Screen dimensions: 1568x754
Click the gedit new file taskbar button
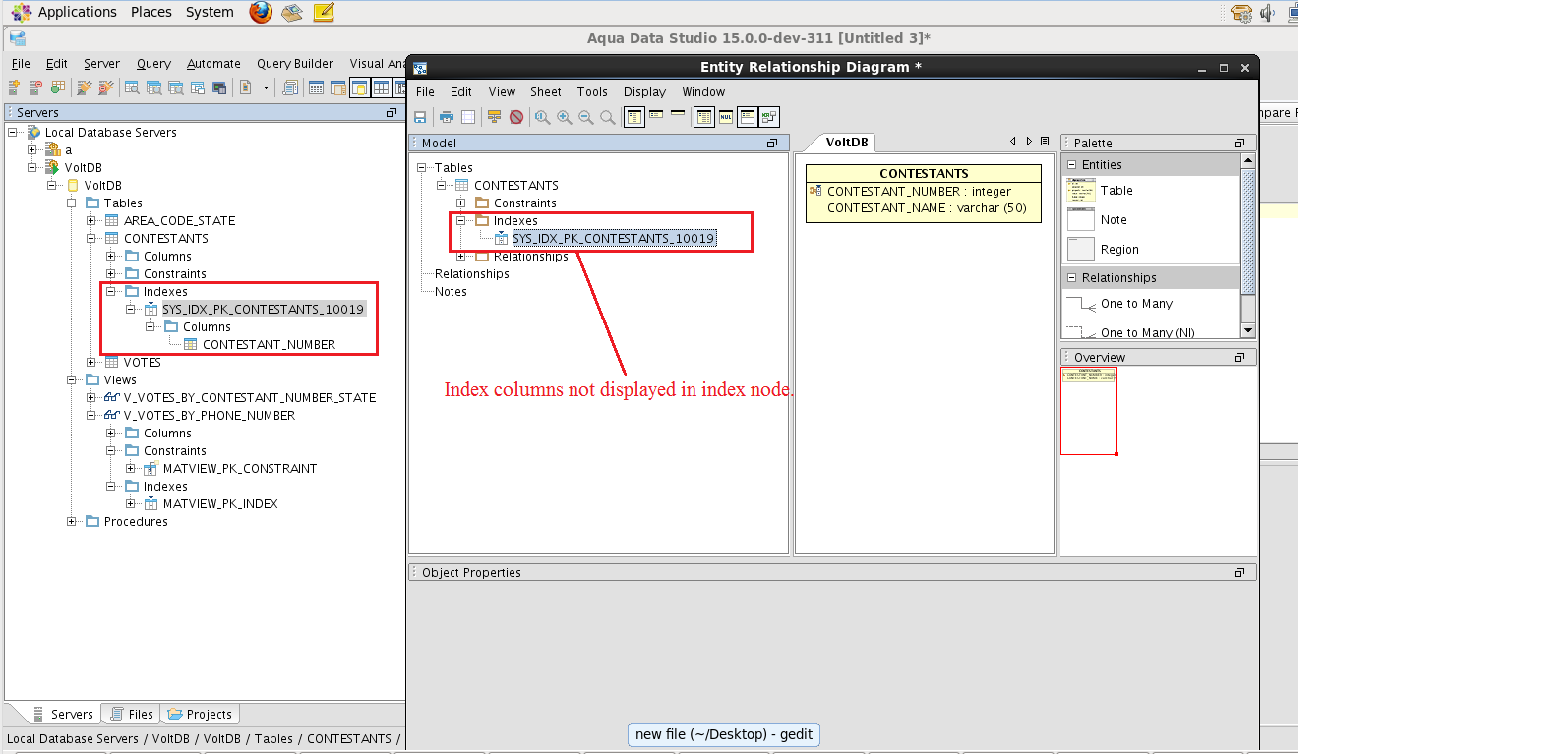point(724,734)
